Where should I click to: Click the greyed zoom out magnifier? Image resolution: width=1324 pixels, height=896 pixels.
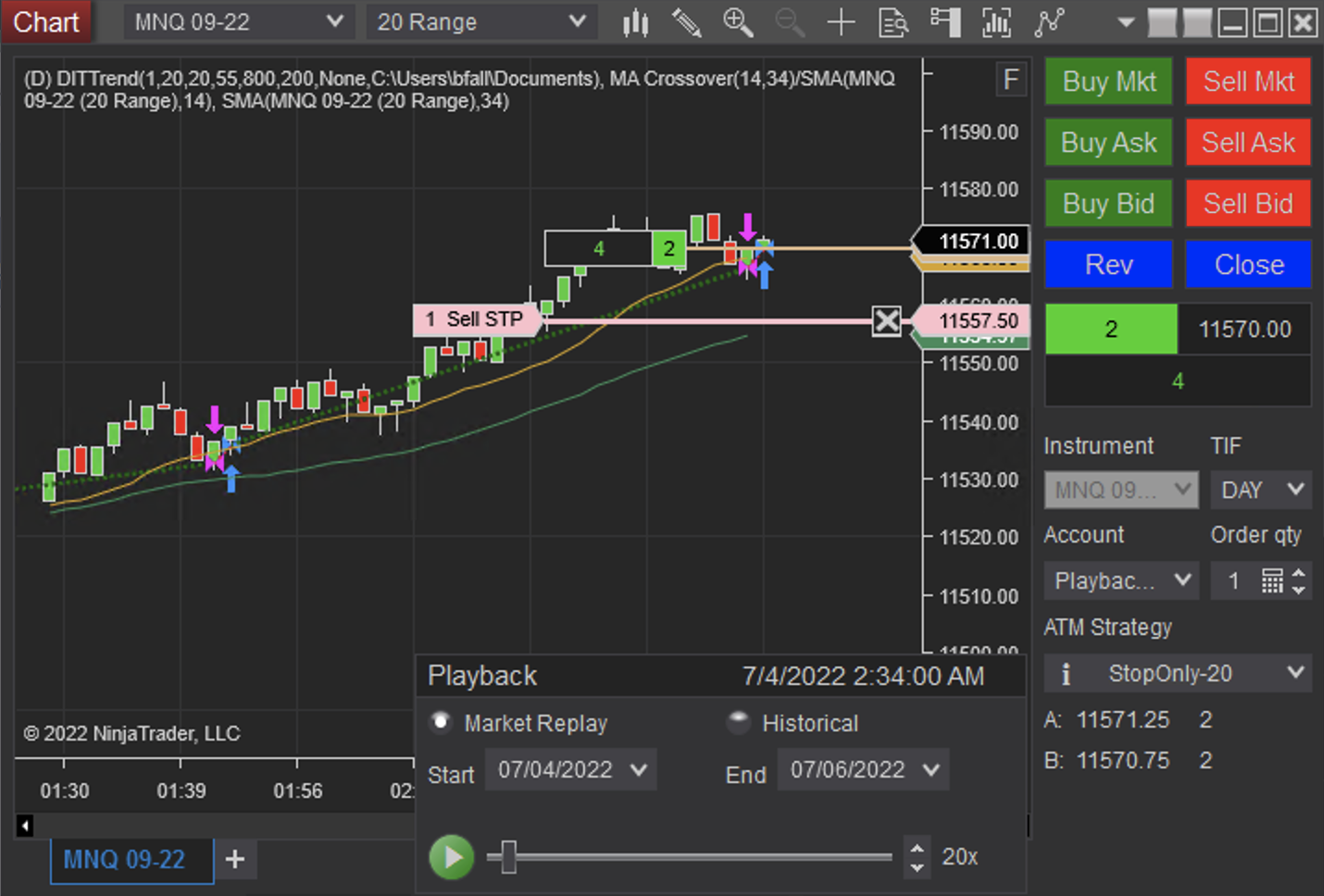[789, 22]
